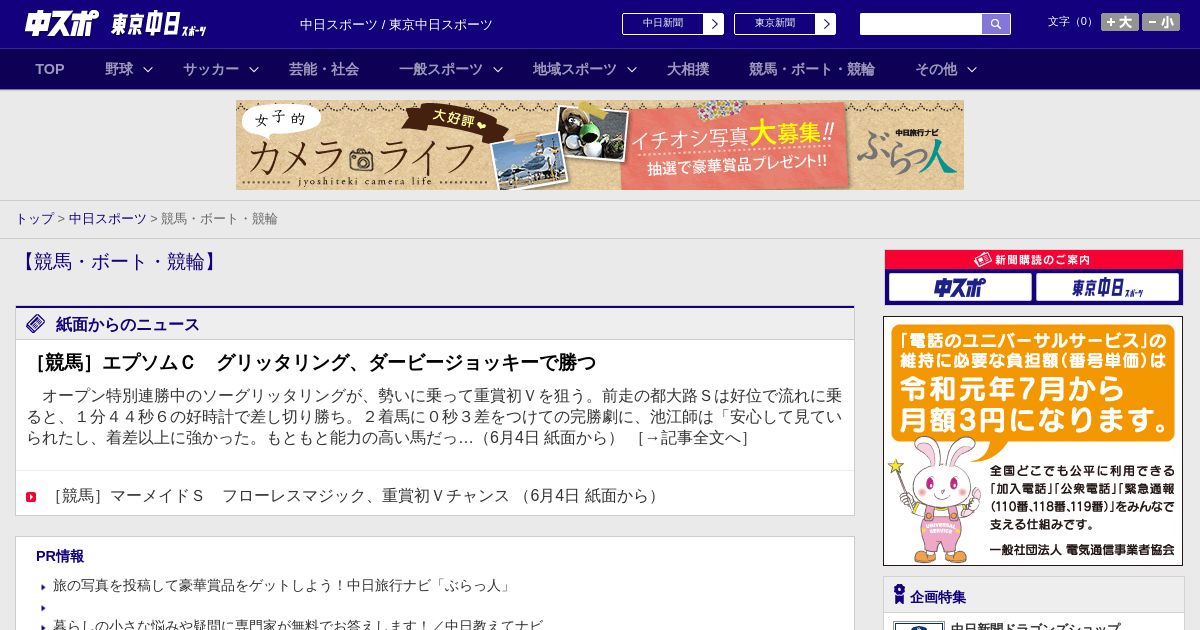Click the 中日新聞ドラゴンズショップ link
This screenshot has height=630, width=1200.
tap(1035, 626)
